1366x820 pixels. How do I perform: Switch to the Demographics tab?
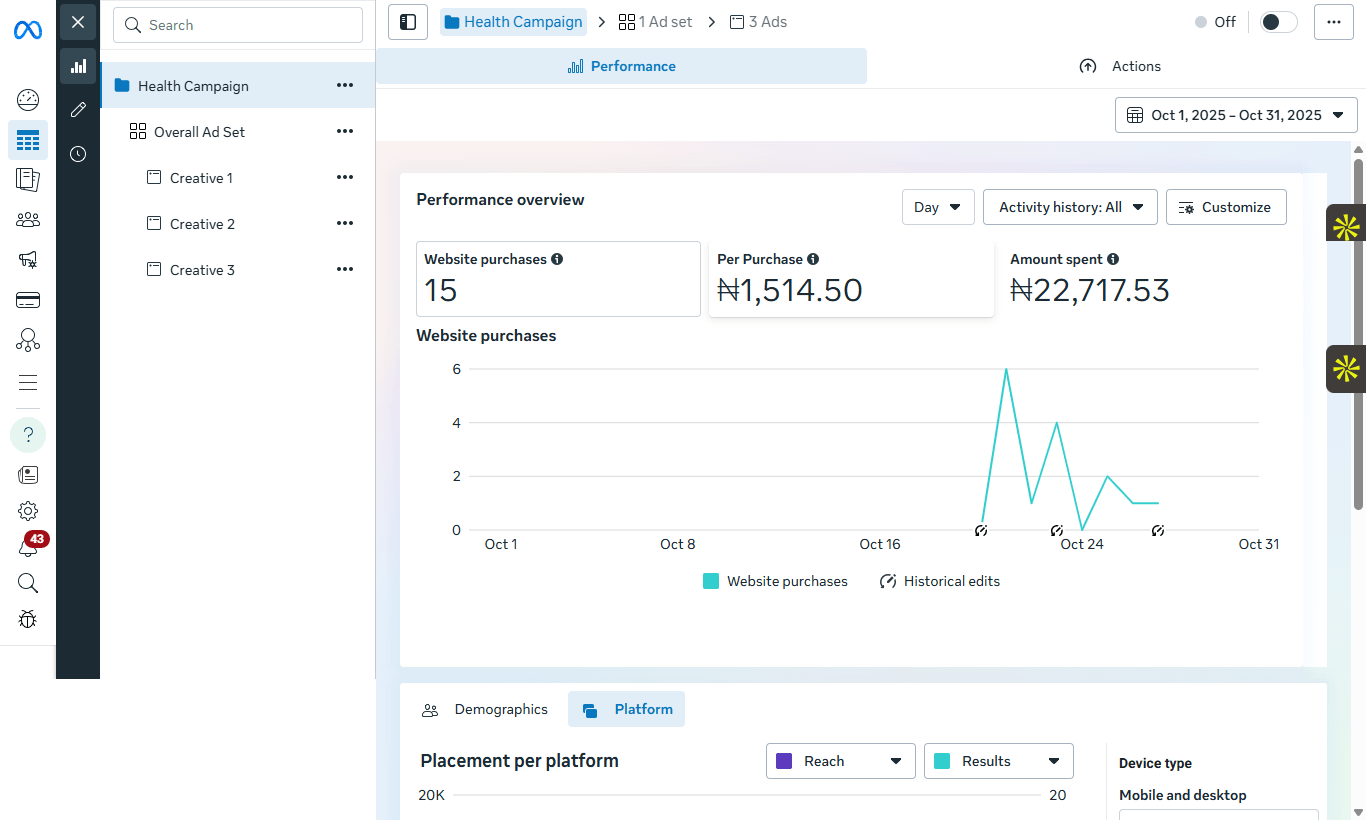point(485,709)
